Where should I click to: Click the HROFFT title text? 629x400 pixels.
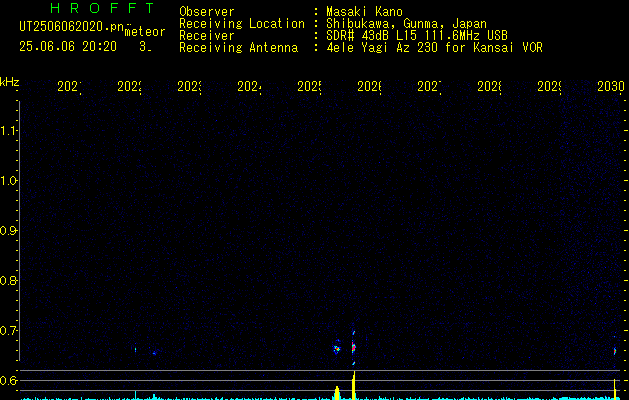102,8
